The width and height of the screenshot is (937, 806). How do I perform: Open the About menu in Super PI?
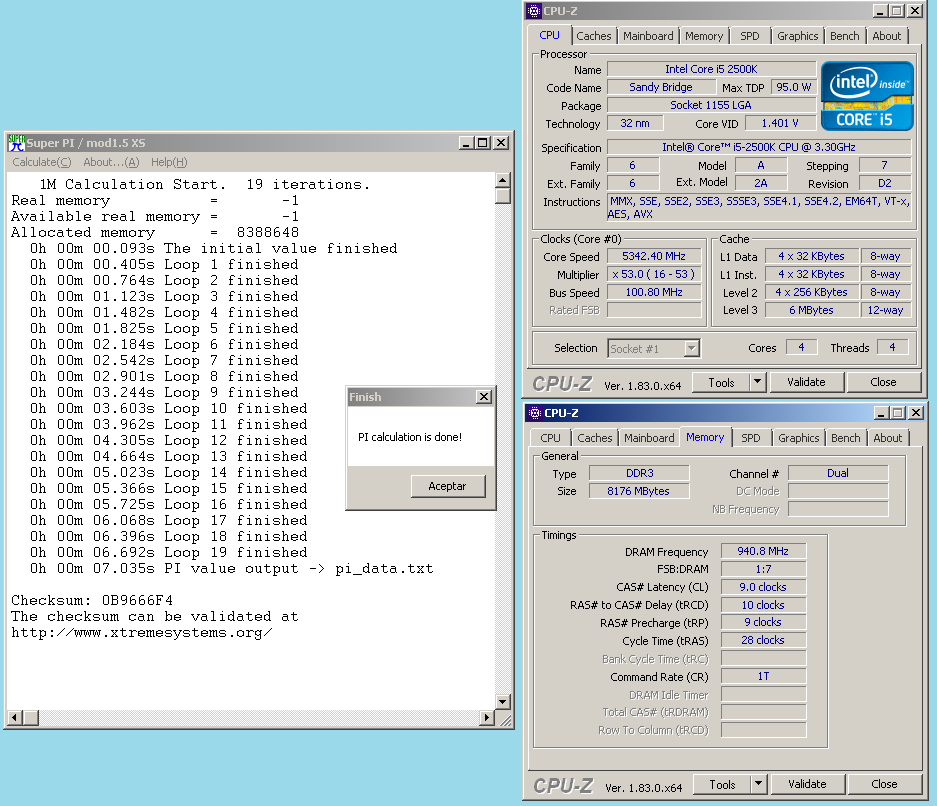click(x=111, y=162)
